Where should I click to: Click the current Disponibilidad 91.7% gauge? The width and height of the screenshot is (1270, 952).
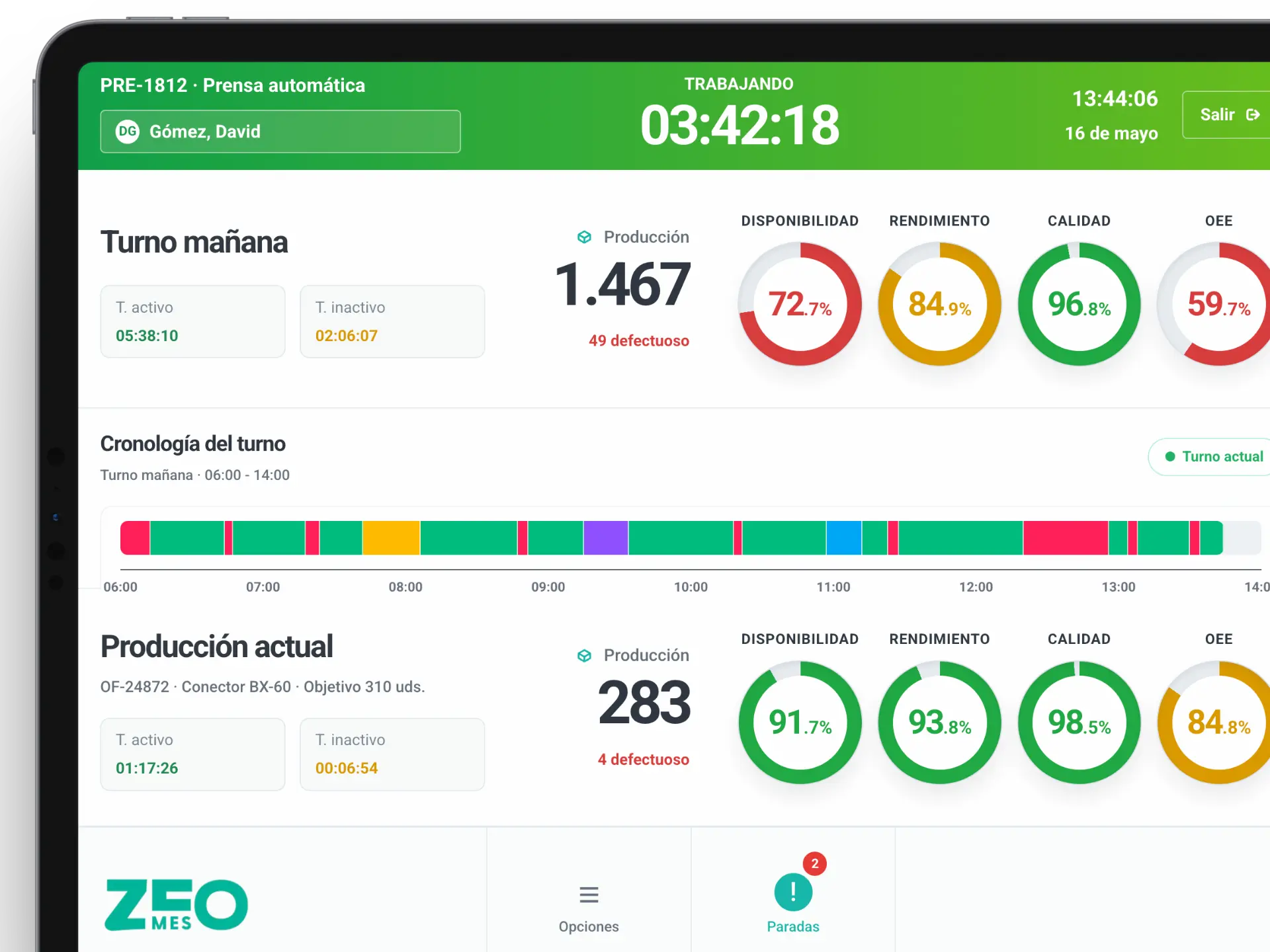coord(800,723)
